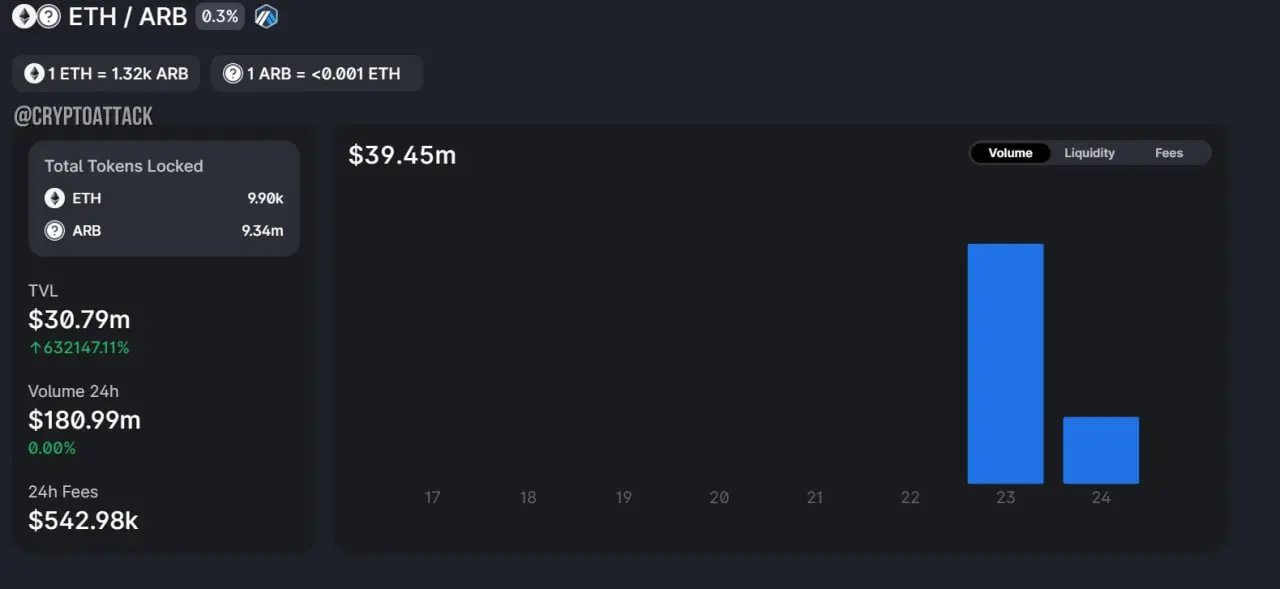Switch chart to Liquidity view
Image resolution: width=1280 pixels, height=589 pixels.
click(x=1089, y=153)
